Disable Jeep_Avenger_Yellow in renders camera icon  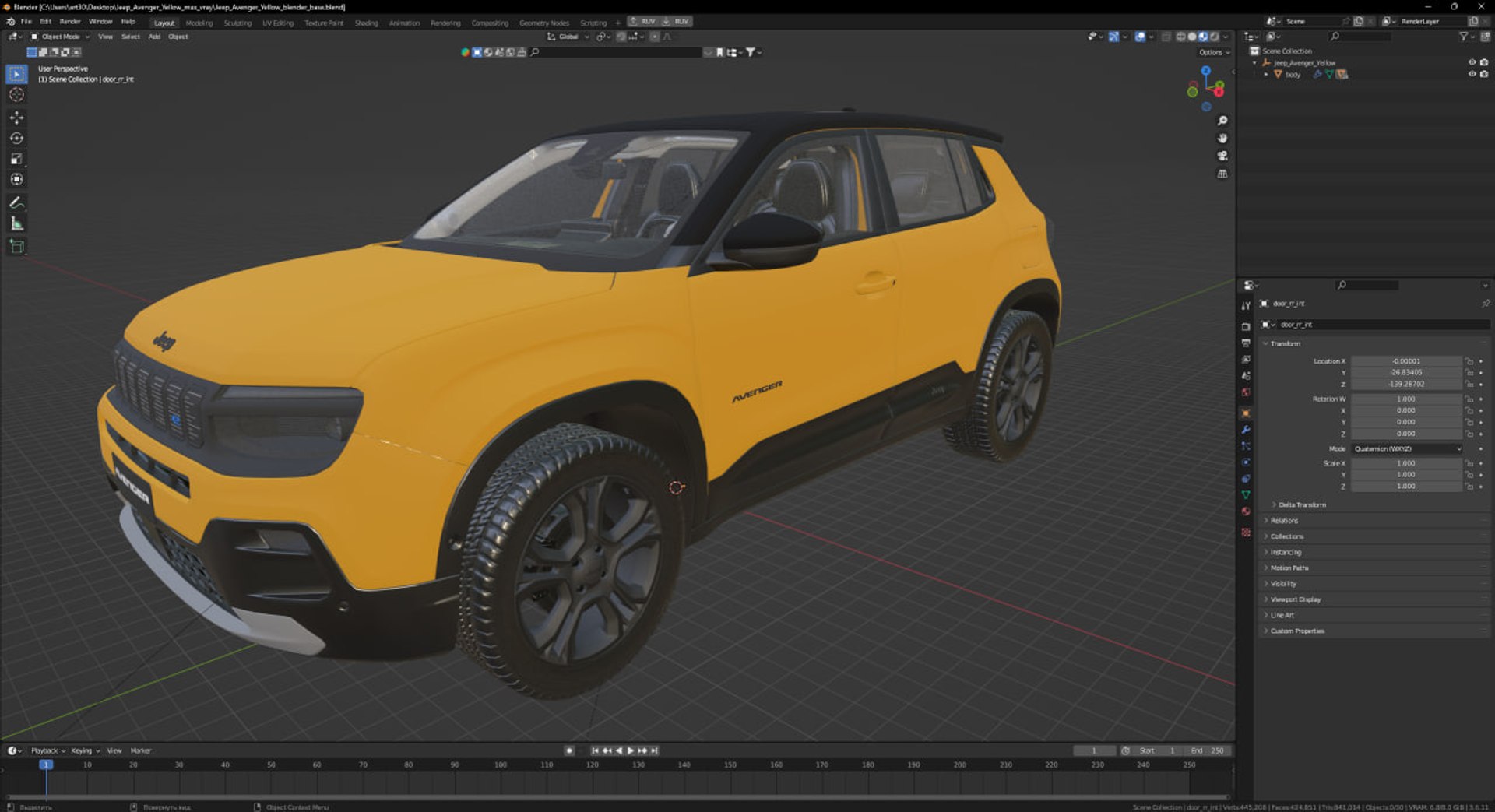pos(1484,62)
